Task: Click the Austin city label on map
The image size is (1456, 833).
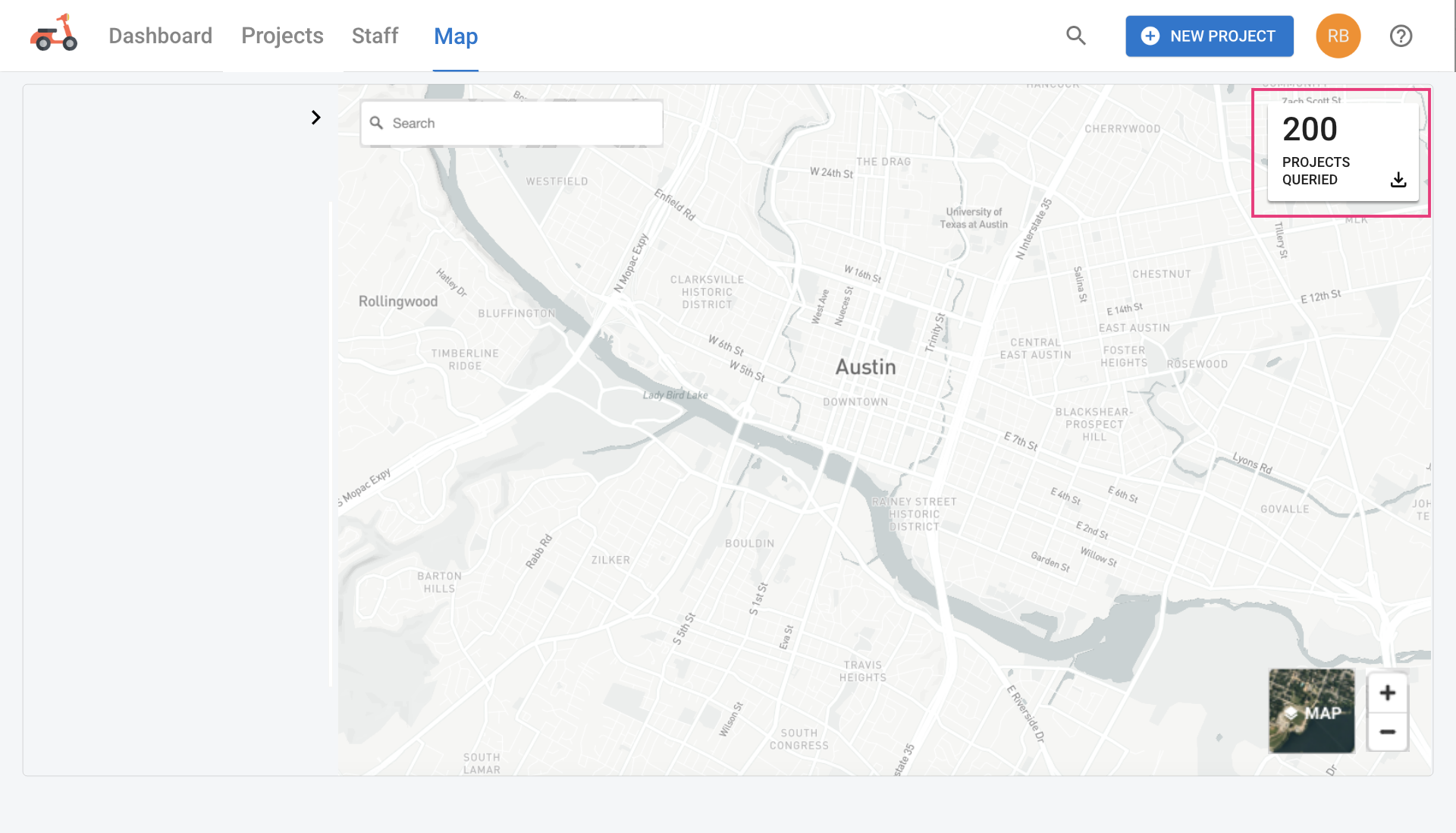Action: click(865, 367)
